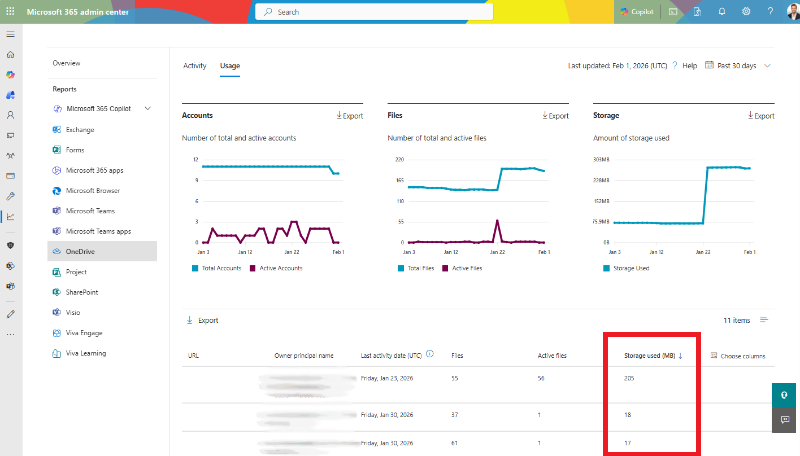Screen dimensions: 800x456
Task: Expand Microsoft 365 Copilot reports chevron
Action: pyautogui.click(x=148, y=109)
